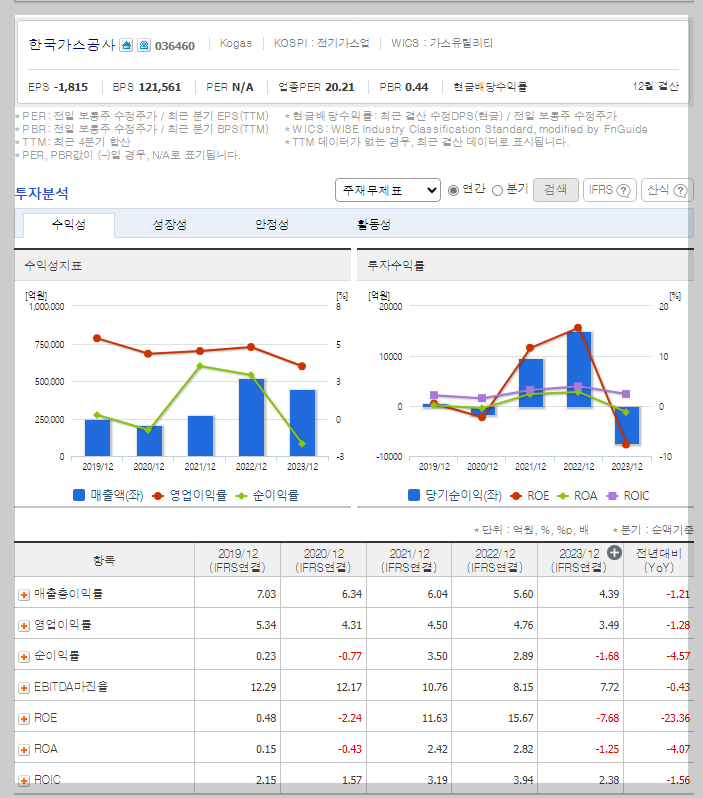
Task: Click the 전년대비 (YoY) column header
Action: 659,560
